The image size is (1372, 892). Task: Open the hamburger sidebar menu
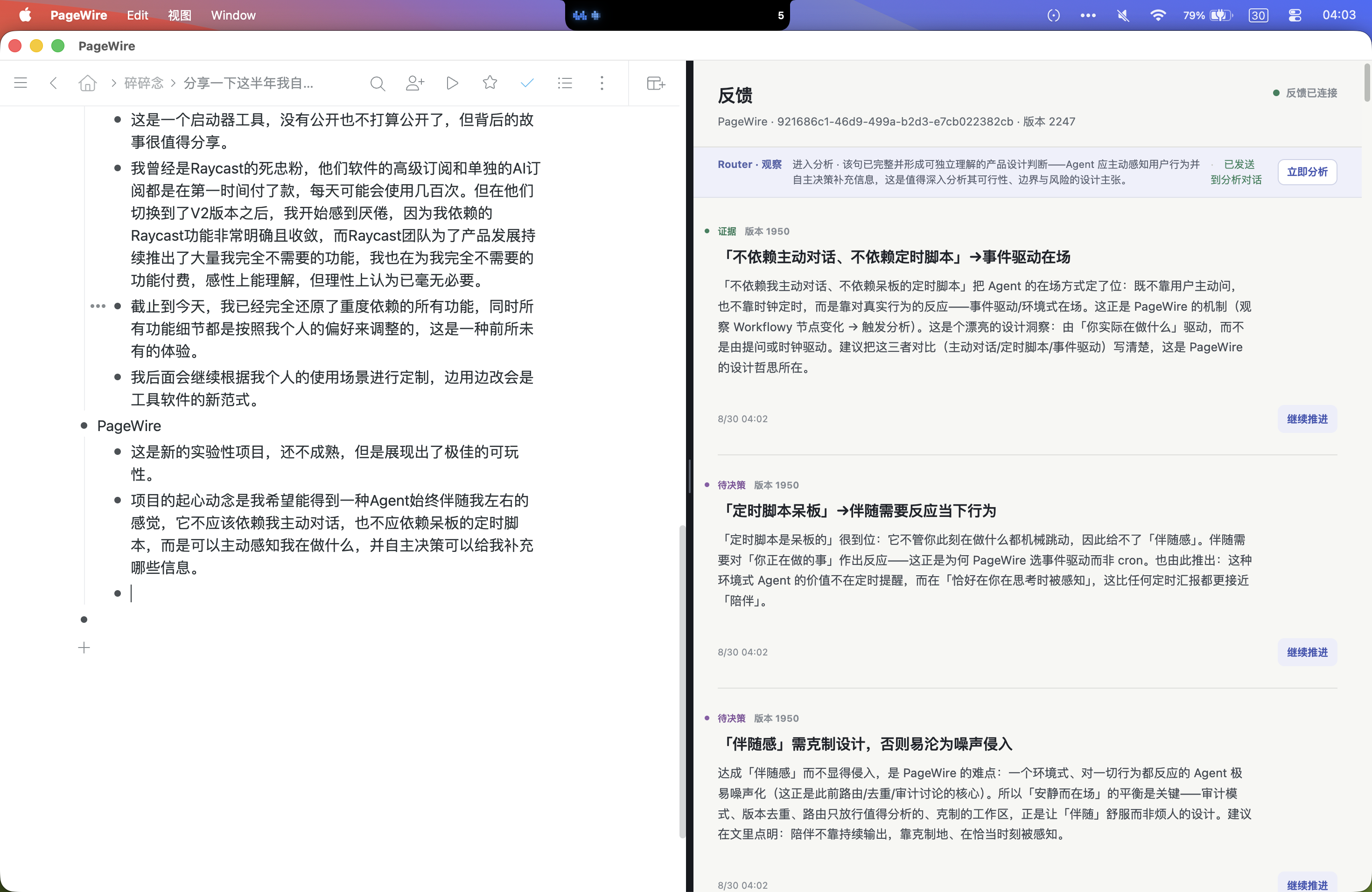(21, 83)
